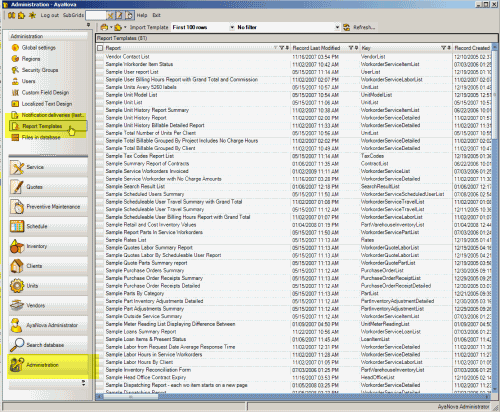Open the Inventory navigation group
This screenshot has height=412, width=500.
48,246
